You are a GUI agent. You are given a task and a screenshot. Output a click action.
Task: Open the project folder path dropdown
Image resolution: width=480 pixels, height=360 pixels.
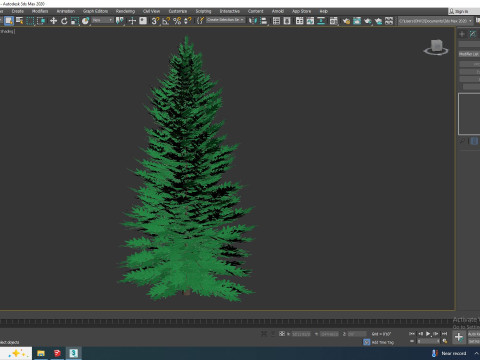(436, 21)
